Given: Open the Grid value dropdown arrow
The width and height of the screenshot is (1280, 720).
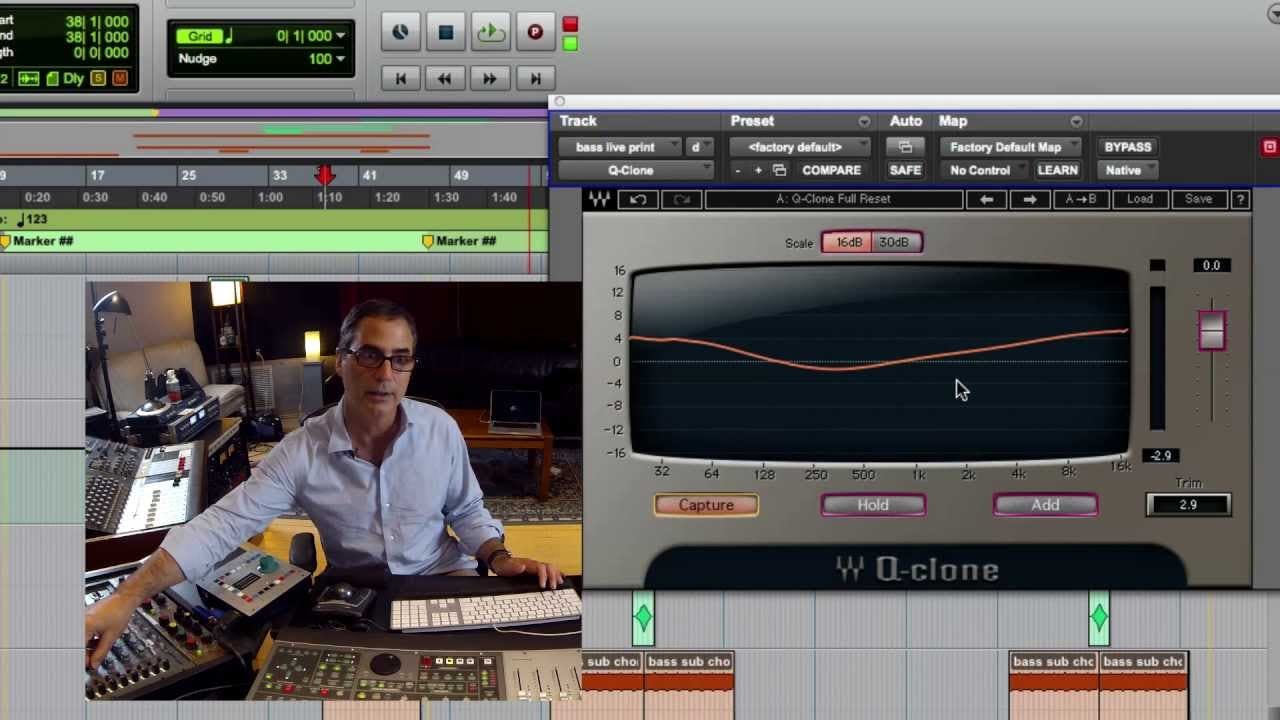Looking at the screenshot, I should click(341, 36).
